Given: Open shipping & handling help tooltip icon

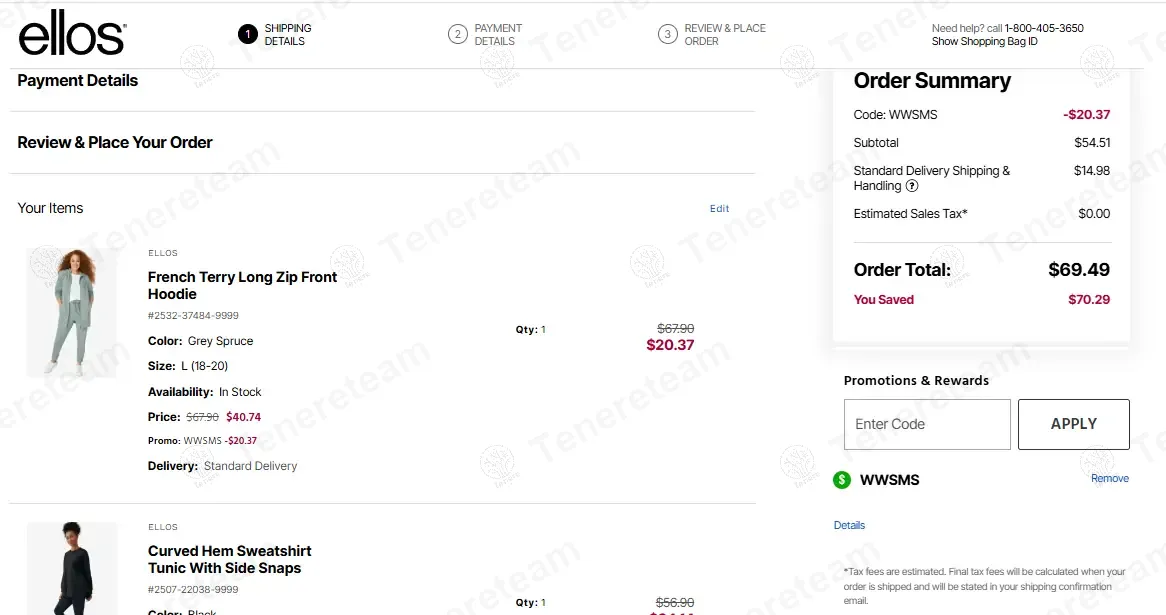Looking at the screenshot, I should [912, 186].
